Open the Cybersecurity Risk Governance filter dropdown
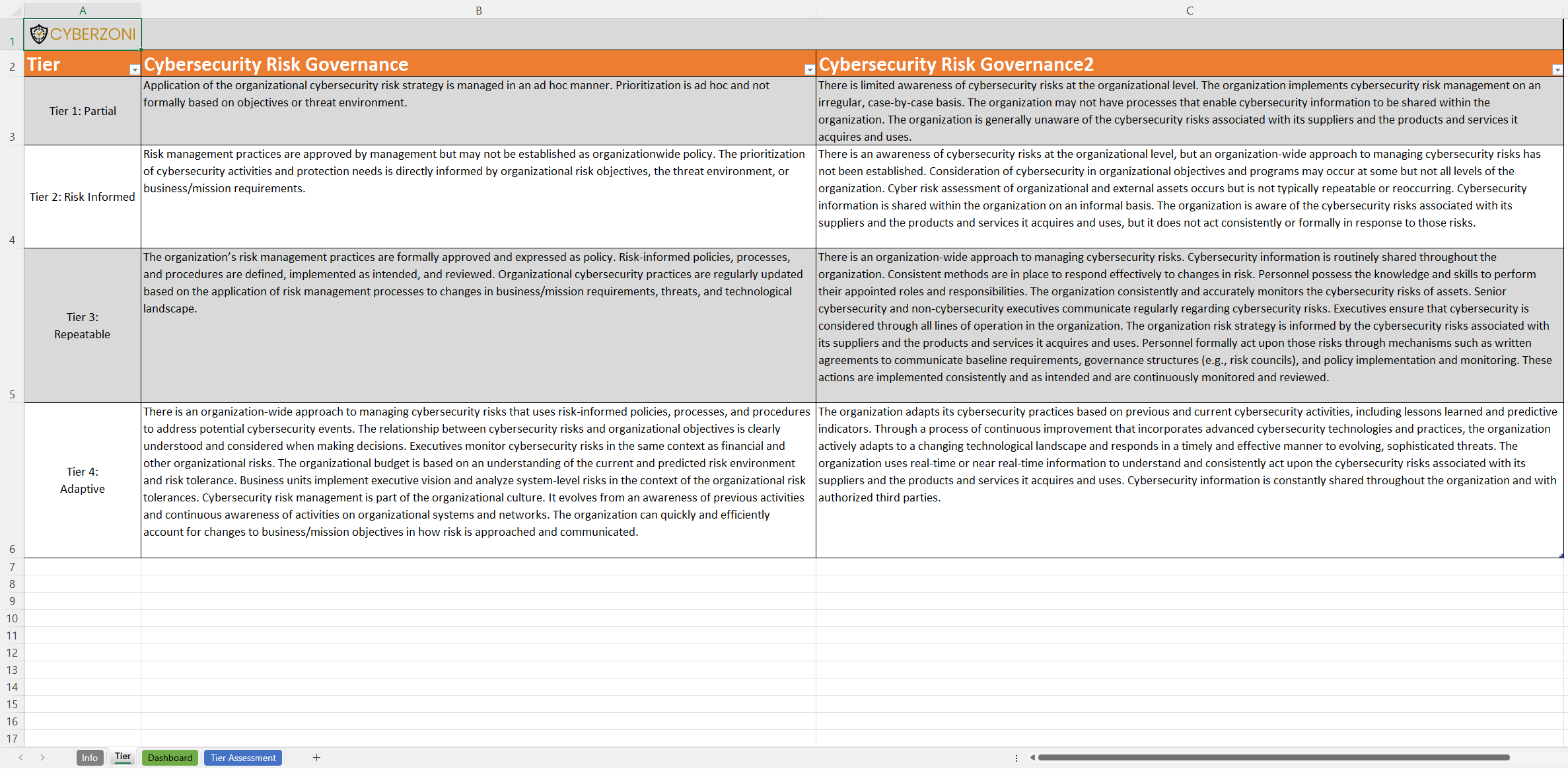The width and height of the screenshot is (1568, 769). (809, 69)
